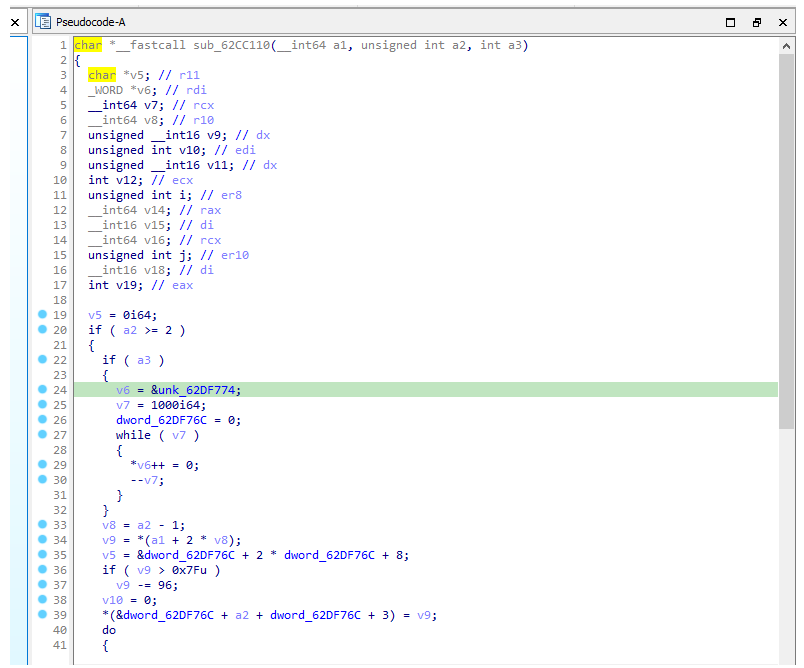
Task: Toggle breakpoint dot on line 37
Action: click(x=43, y=584)
